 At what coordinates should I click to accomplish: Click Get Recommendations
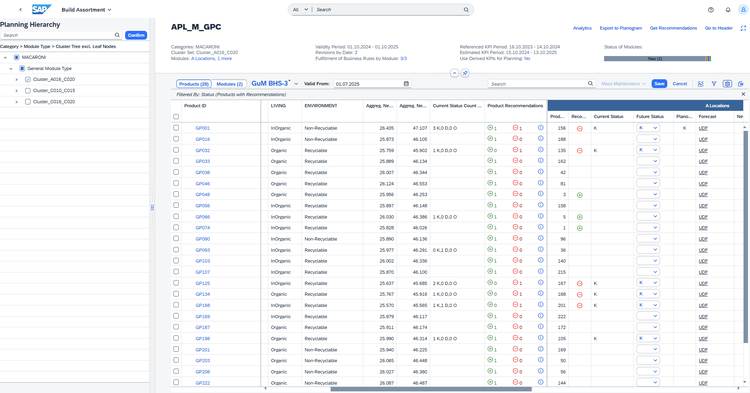(673, 28)
